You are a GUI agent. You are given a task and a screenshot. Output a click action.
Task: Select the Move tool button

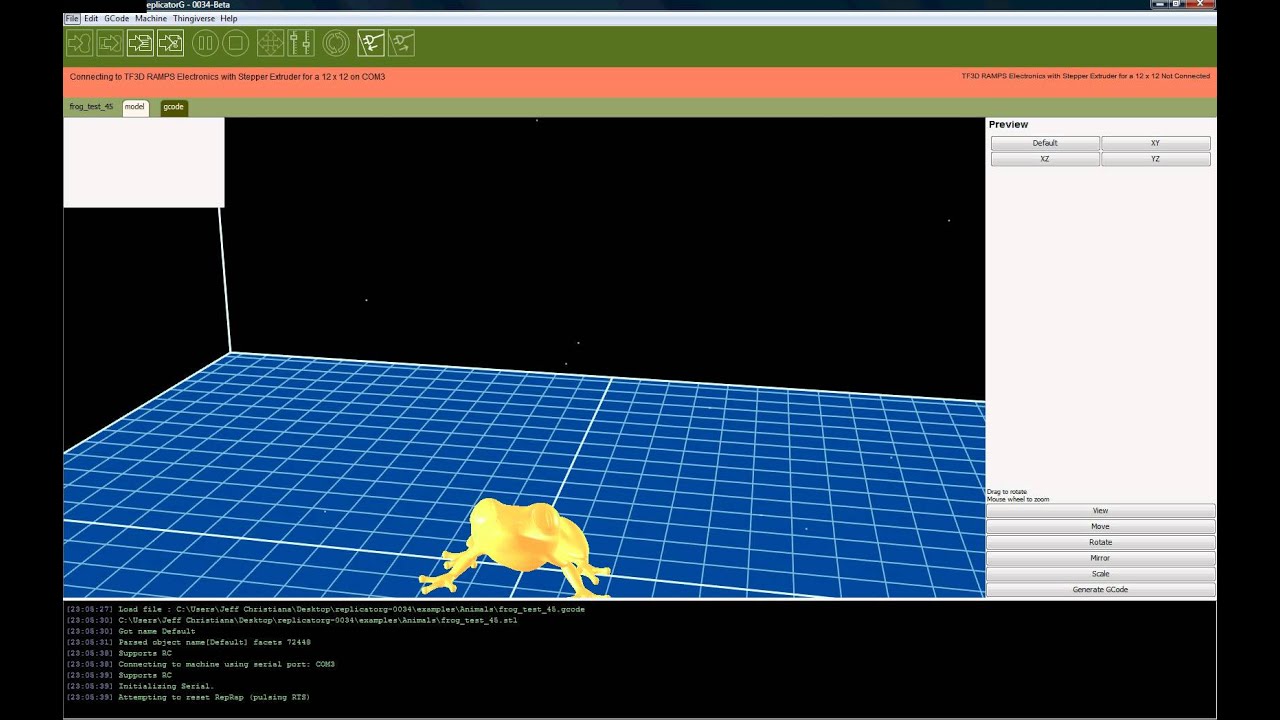coord(1100,526)
